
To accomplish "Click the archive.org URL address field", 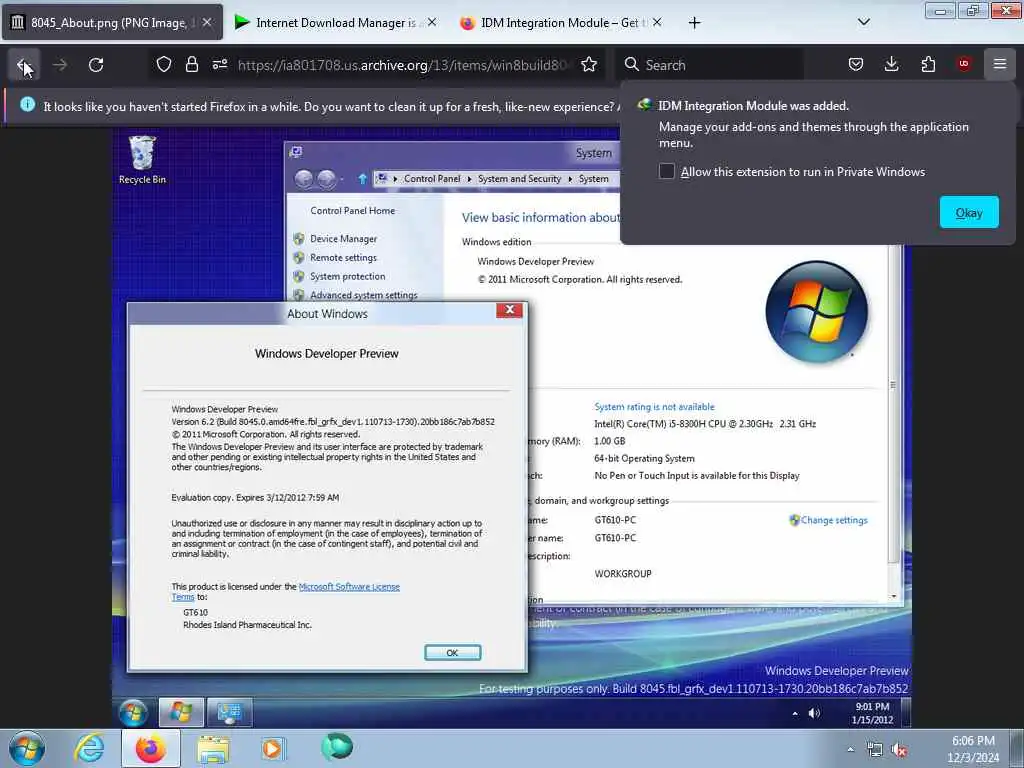I will pos(405,65).
